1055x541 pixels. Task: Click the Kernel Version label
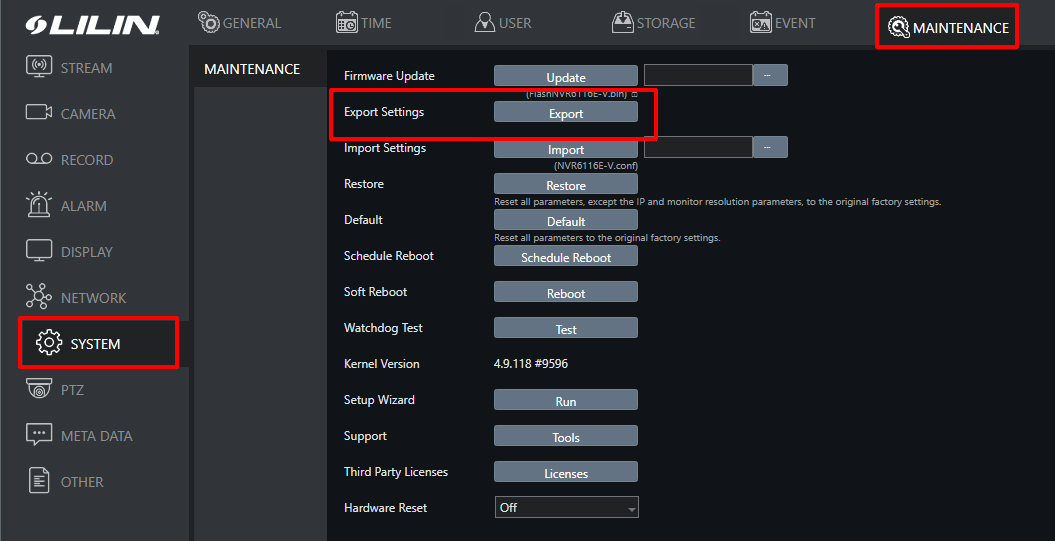click(x=381, y=363)
